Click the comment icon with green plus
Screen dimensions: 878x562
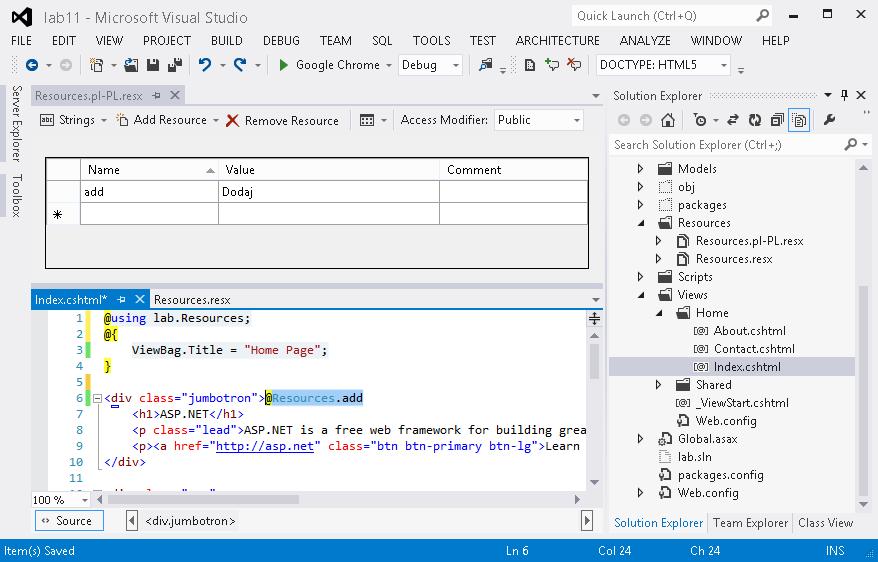[552, 65]
